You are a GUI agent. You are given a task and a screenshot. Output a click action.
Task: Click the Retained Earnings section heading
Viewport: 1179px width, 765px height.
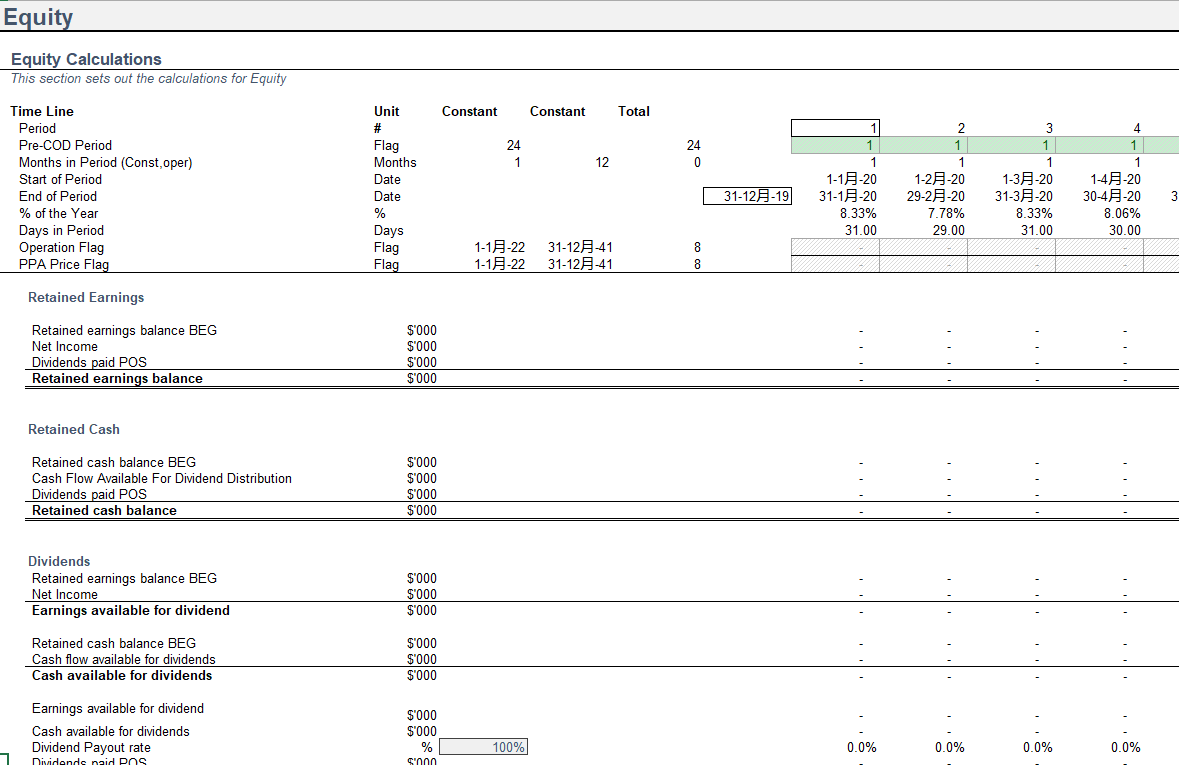[x=86, y=297]
